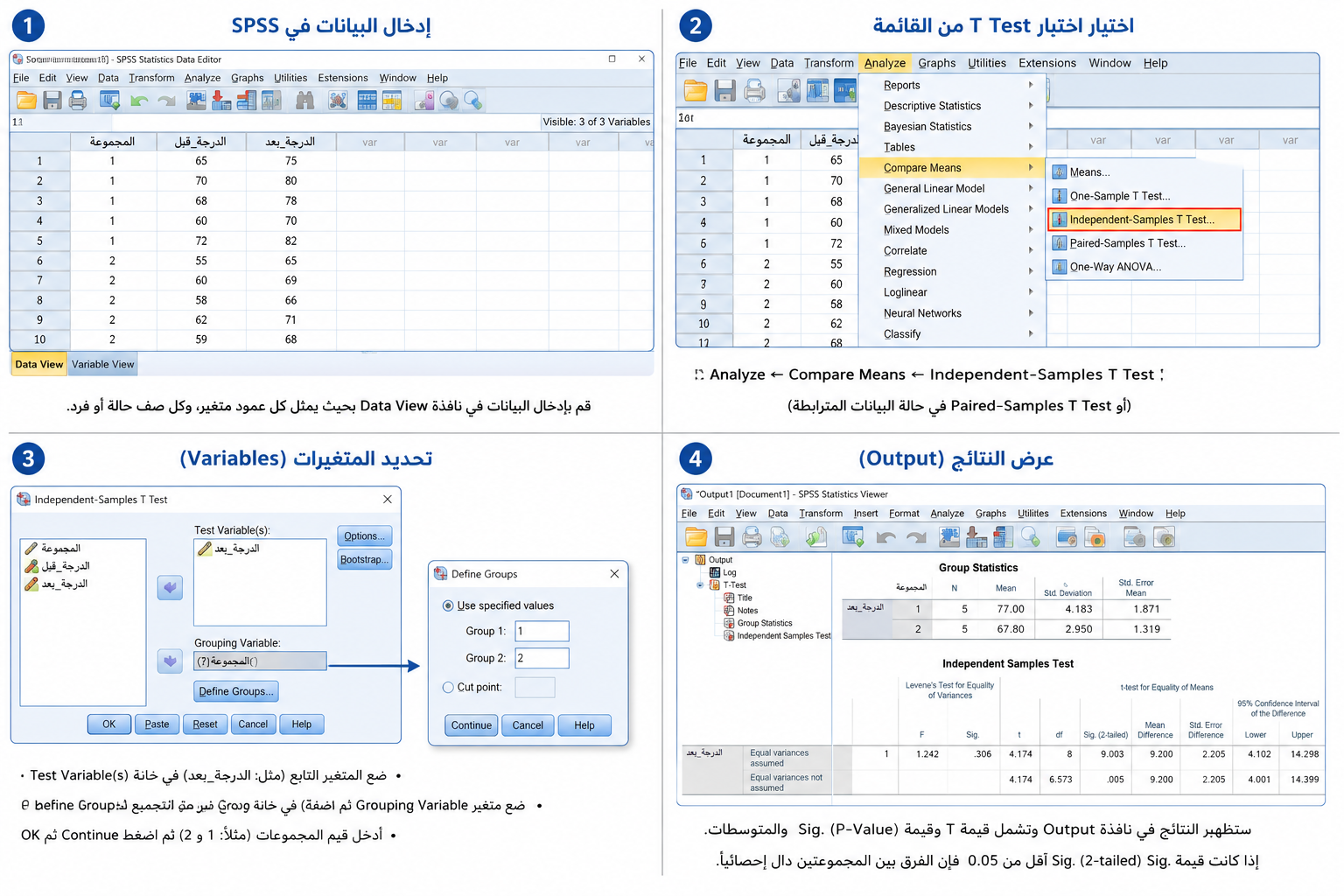This screenshot has height=896, width=1344.
Task: Click Paste in Independent-Samples T Test dialog
Action: coord(157,724)
